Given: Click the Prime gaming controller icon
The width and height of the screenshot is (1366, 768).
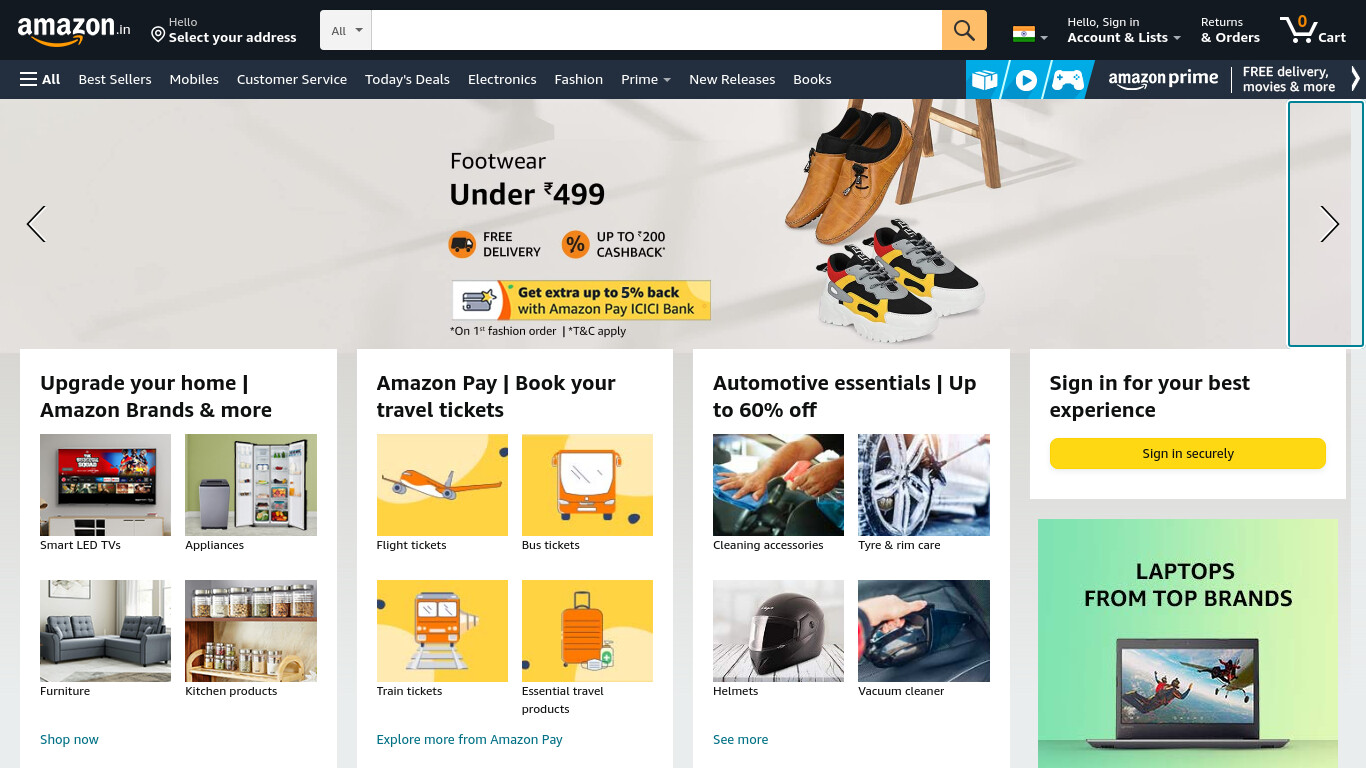Looking at the screenshot, I should (x=1067, y=80).
